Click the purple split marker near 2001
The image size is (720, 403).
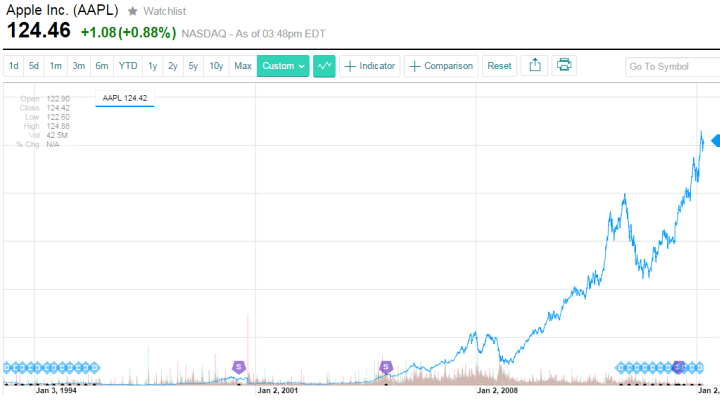pos(238,367)
